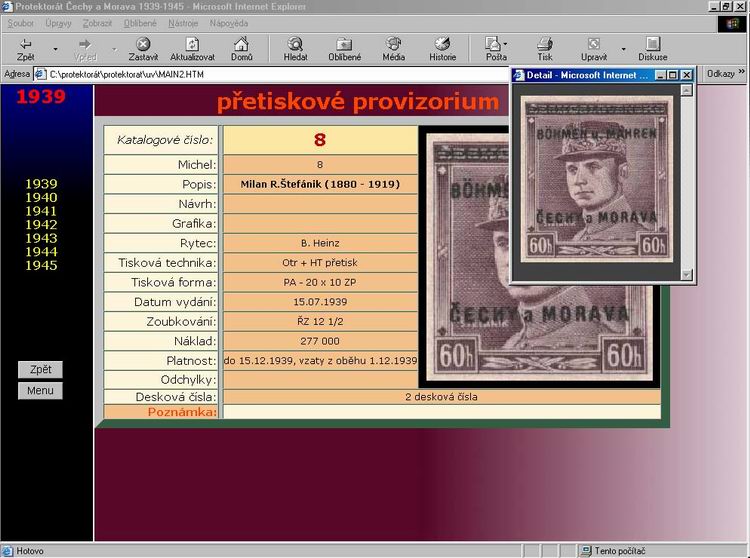Print the page with the Tisk icon
Screen dimensions: 750x558
tap(544, 44)
